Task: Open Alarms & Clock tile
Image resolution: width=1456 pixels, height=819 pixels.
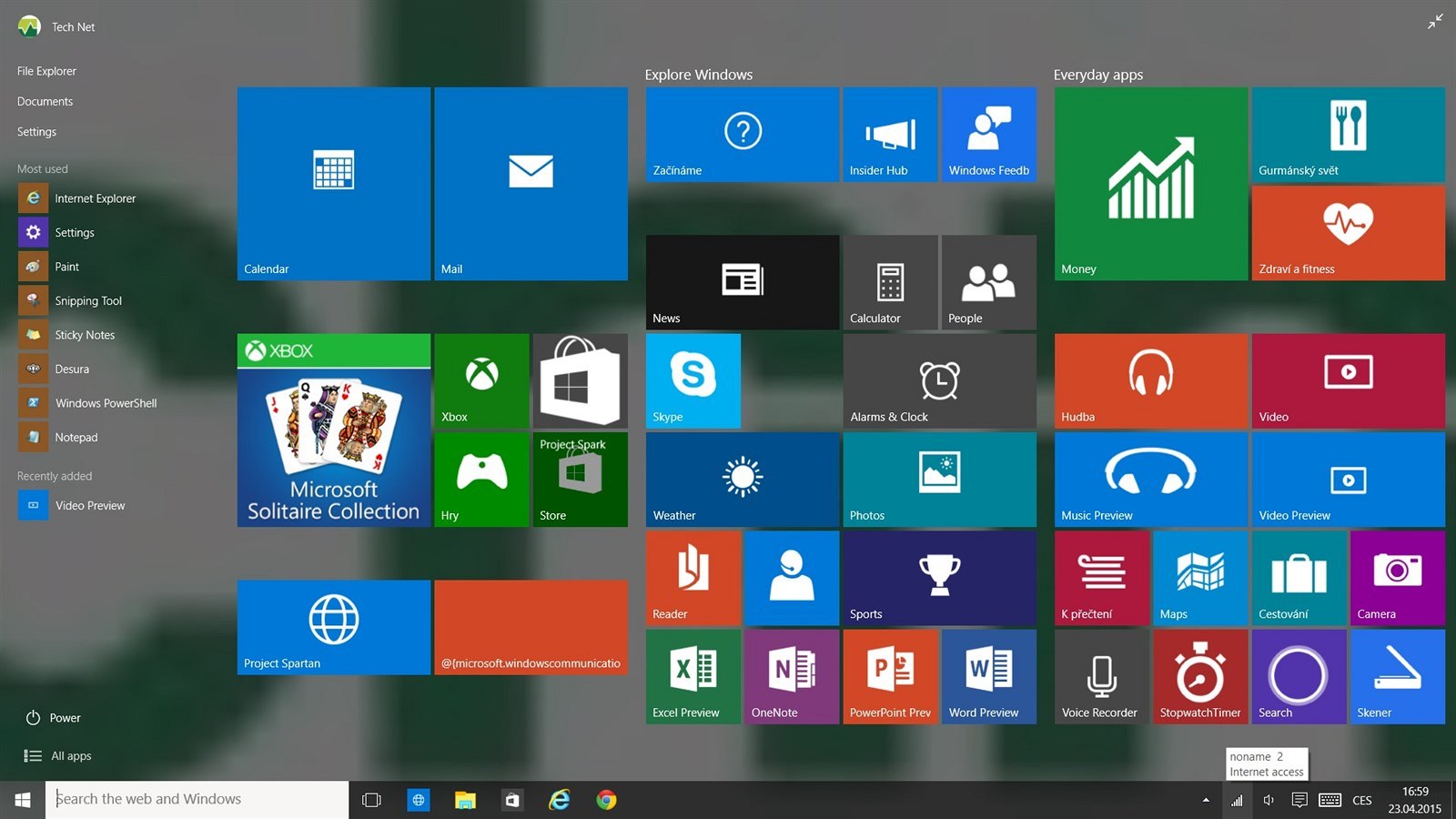Action: point(939,380)
